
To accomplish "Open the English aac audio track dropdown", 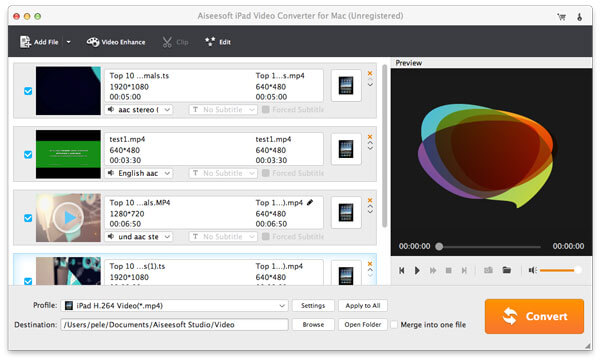I will tap(139, 173).
